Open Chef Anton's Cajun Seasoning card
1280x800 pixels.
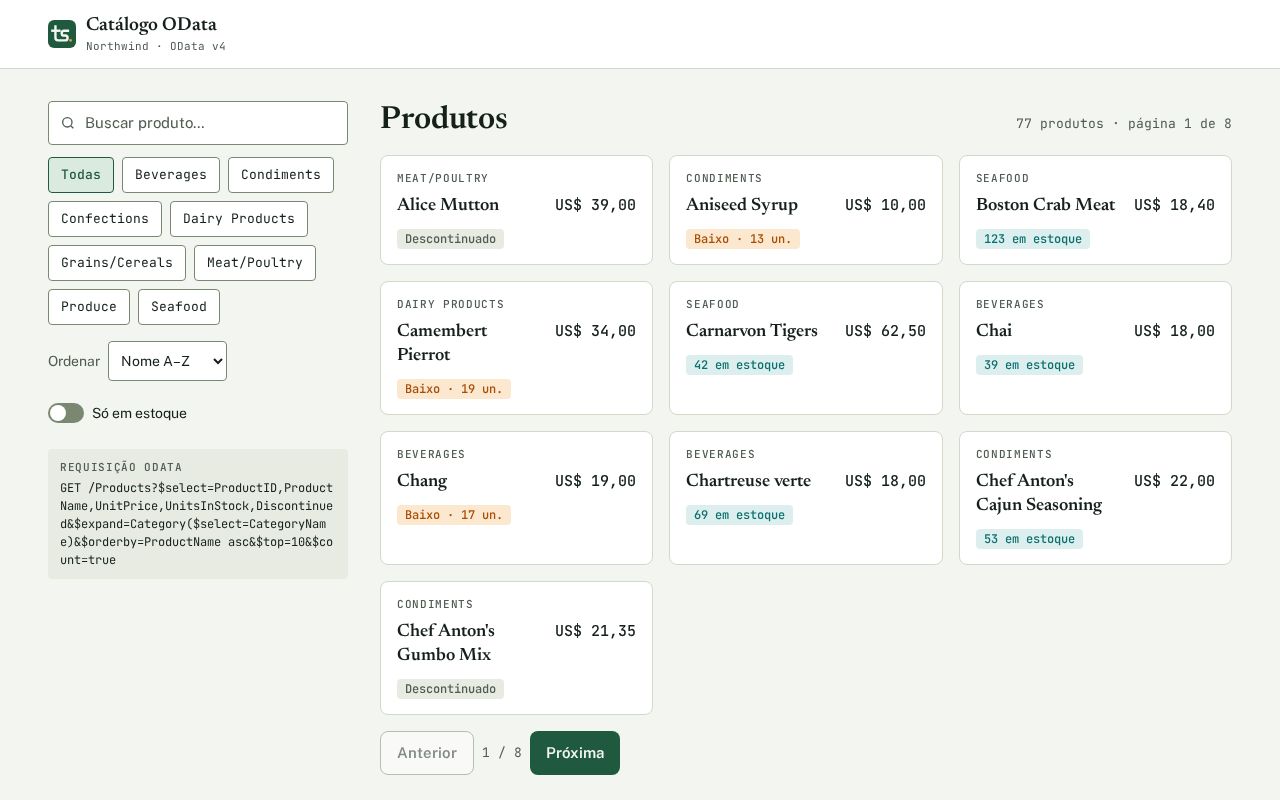click(1095, 498)
